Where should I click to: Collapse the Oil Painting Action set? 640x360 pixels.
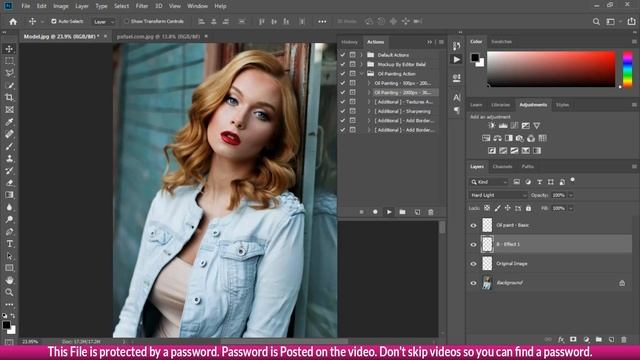coord(361,73)
